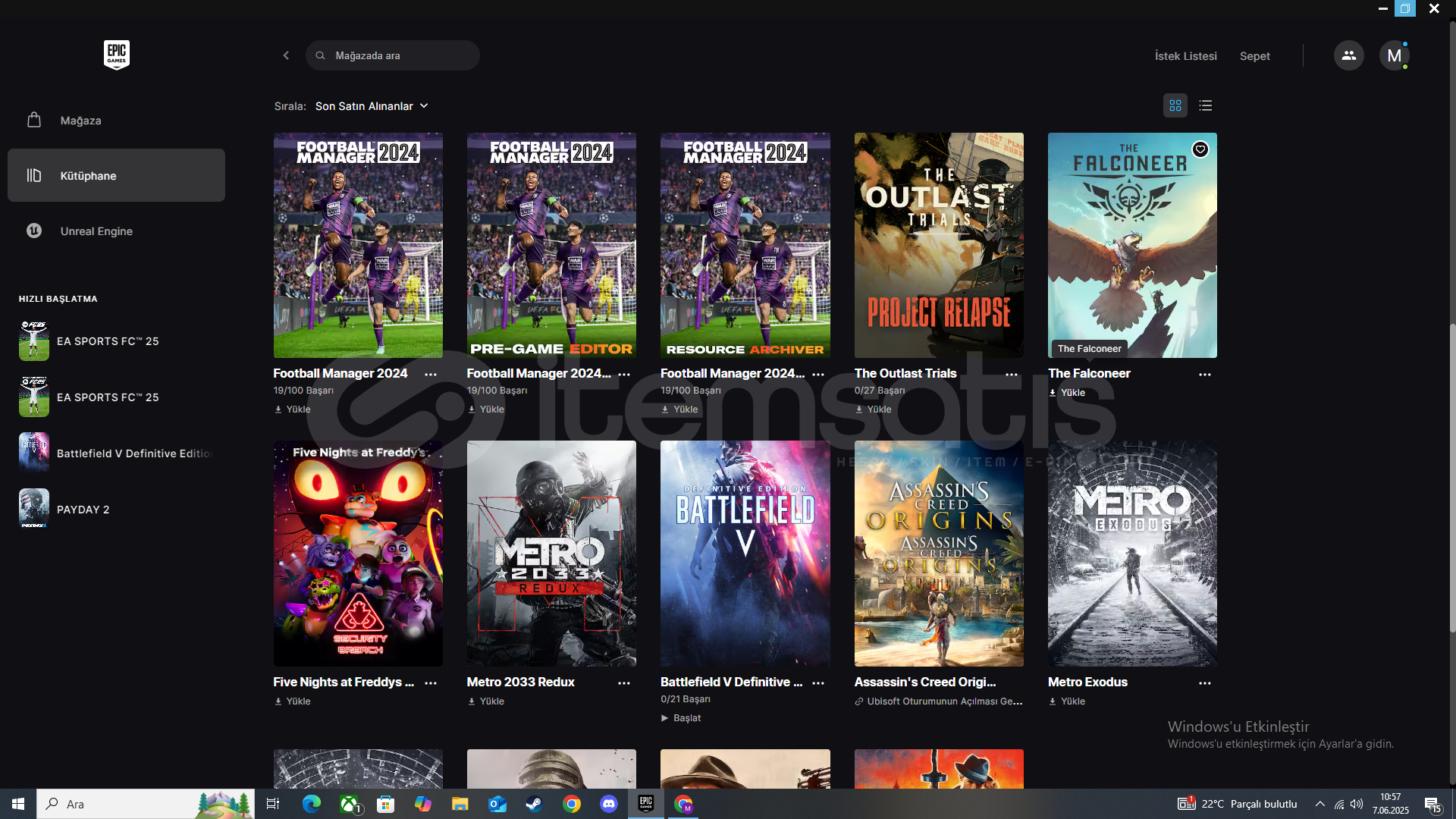The height and width of the screenshot is (819, 1456).
Task: Click the Football Manager 2024 title text
Action: 340,373
